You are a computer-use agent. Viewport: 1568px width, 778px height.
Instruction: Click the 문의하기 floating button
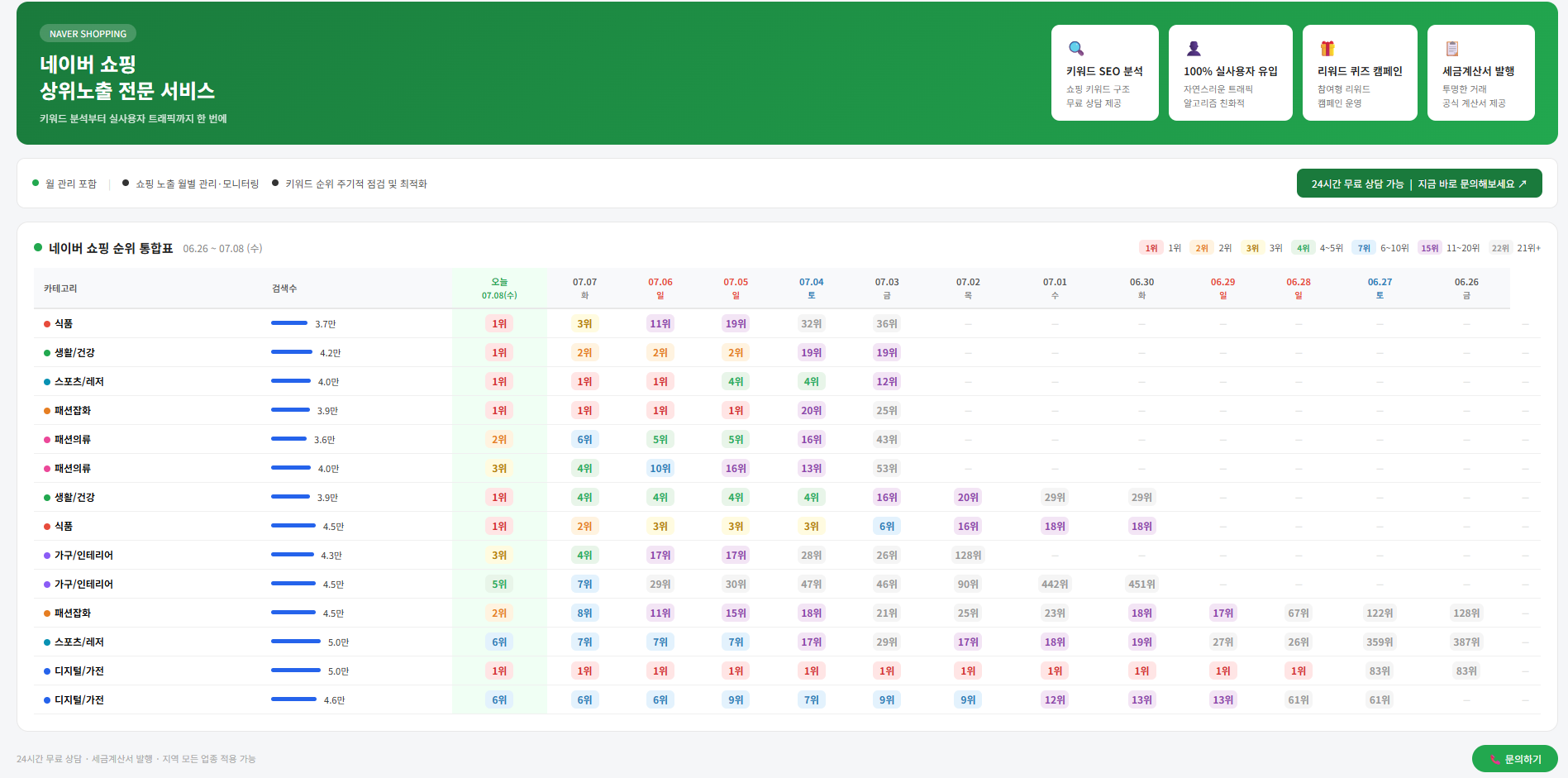(1514, 759)
